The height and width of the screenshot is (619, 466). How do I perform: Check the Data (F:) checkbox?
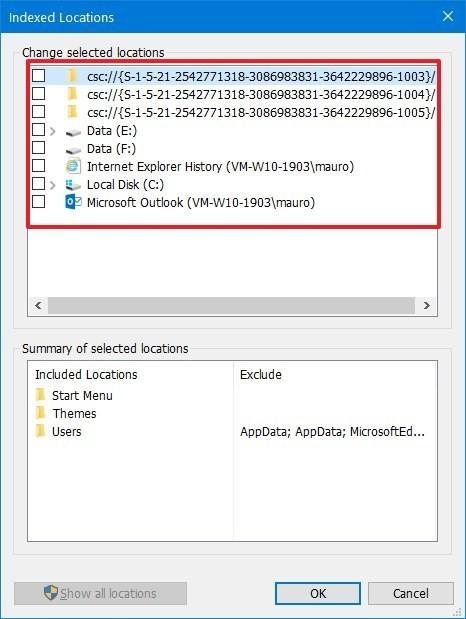click(x=38, y=148)
